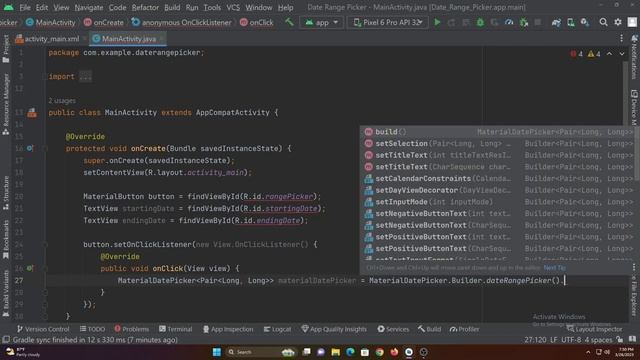Click the user account avatar icon
The image size is (640, 360).
click(632, 22)
